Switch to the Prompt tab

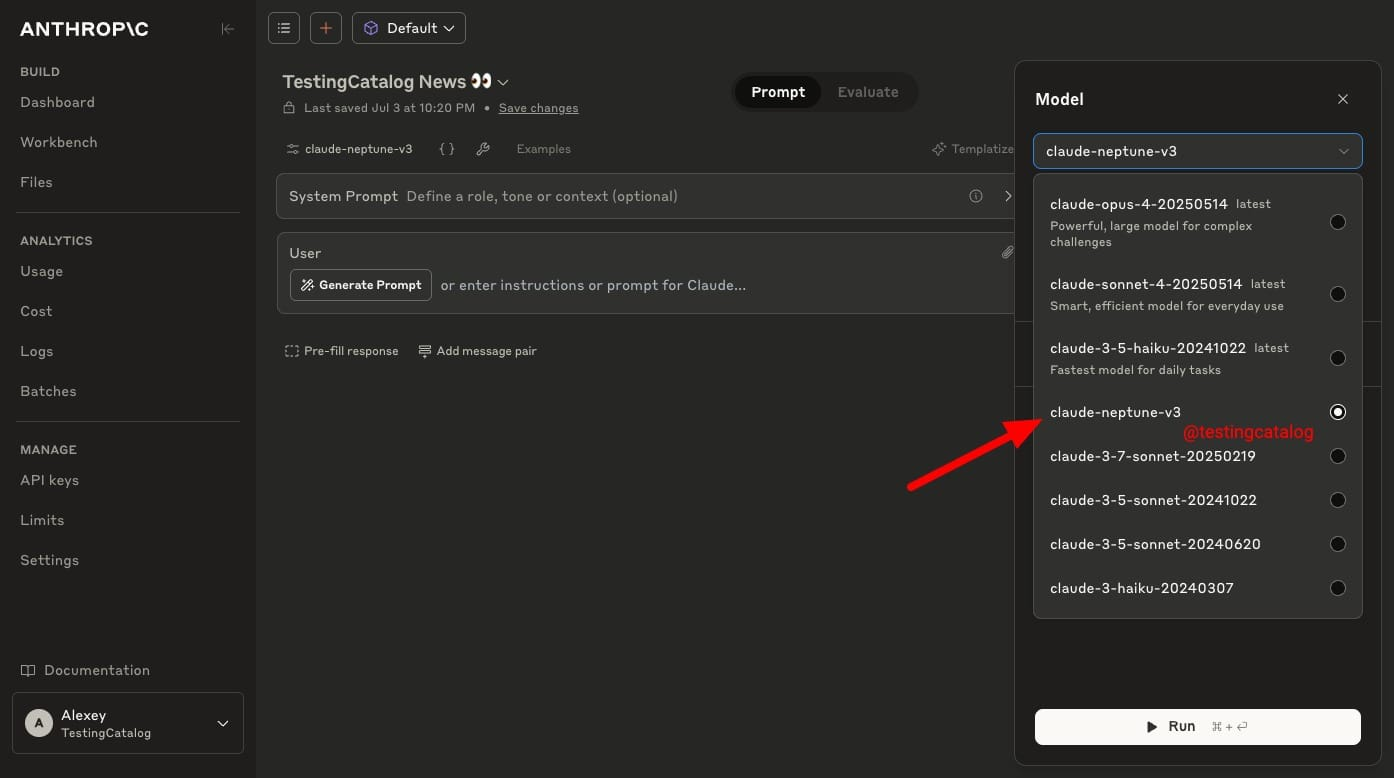click(x=778, y=92)
